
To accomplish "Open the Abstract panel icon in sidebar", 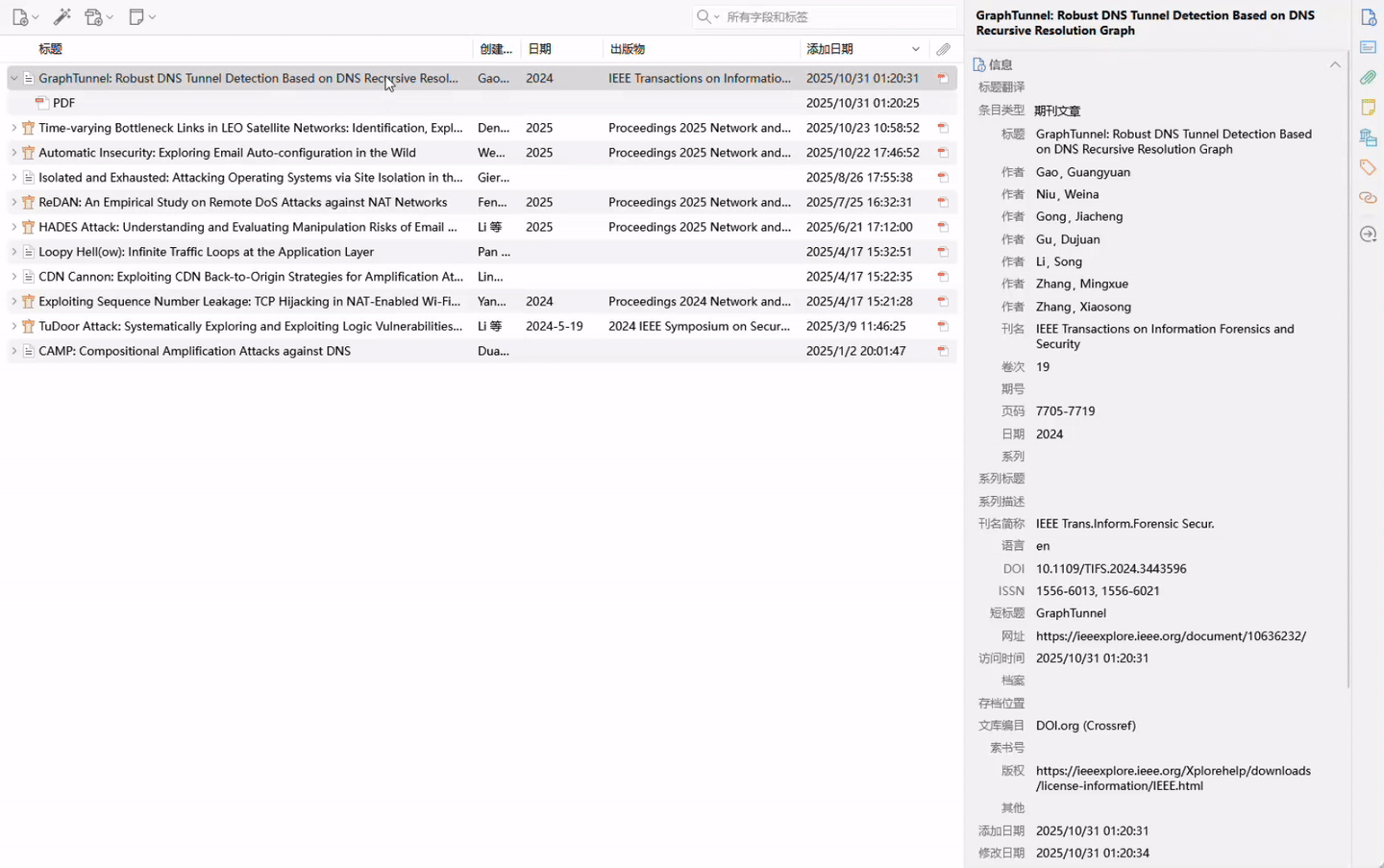I will click(x=1368, y=46).
